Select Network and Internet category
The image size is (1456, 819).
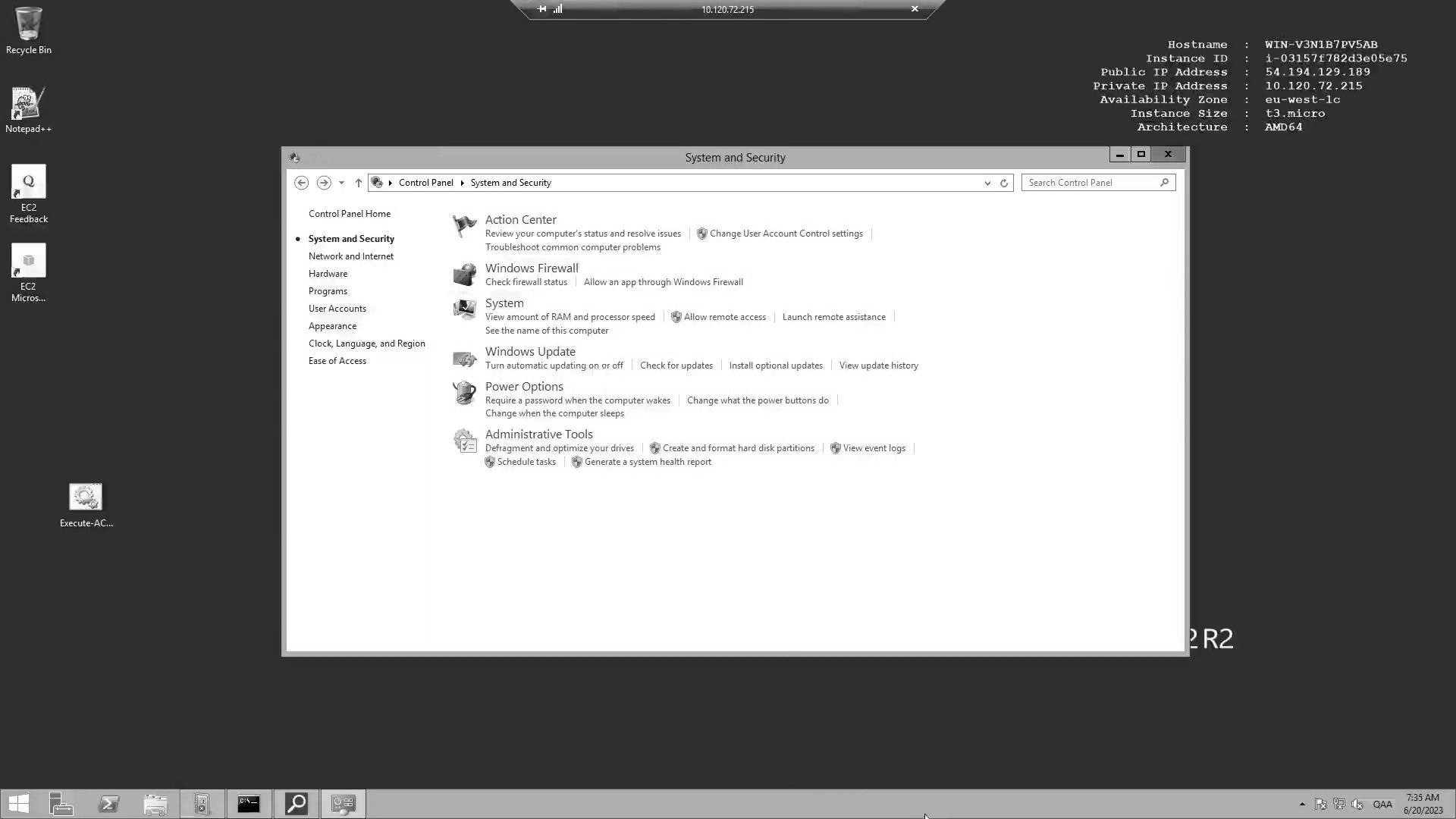(x=350, y=255)
